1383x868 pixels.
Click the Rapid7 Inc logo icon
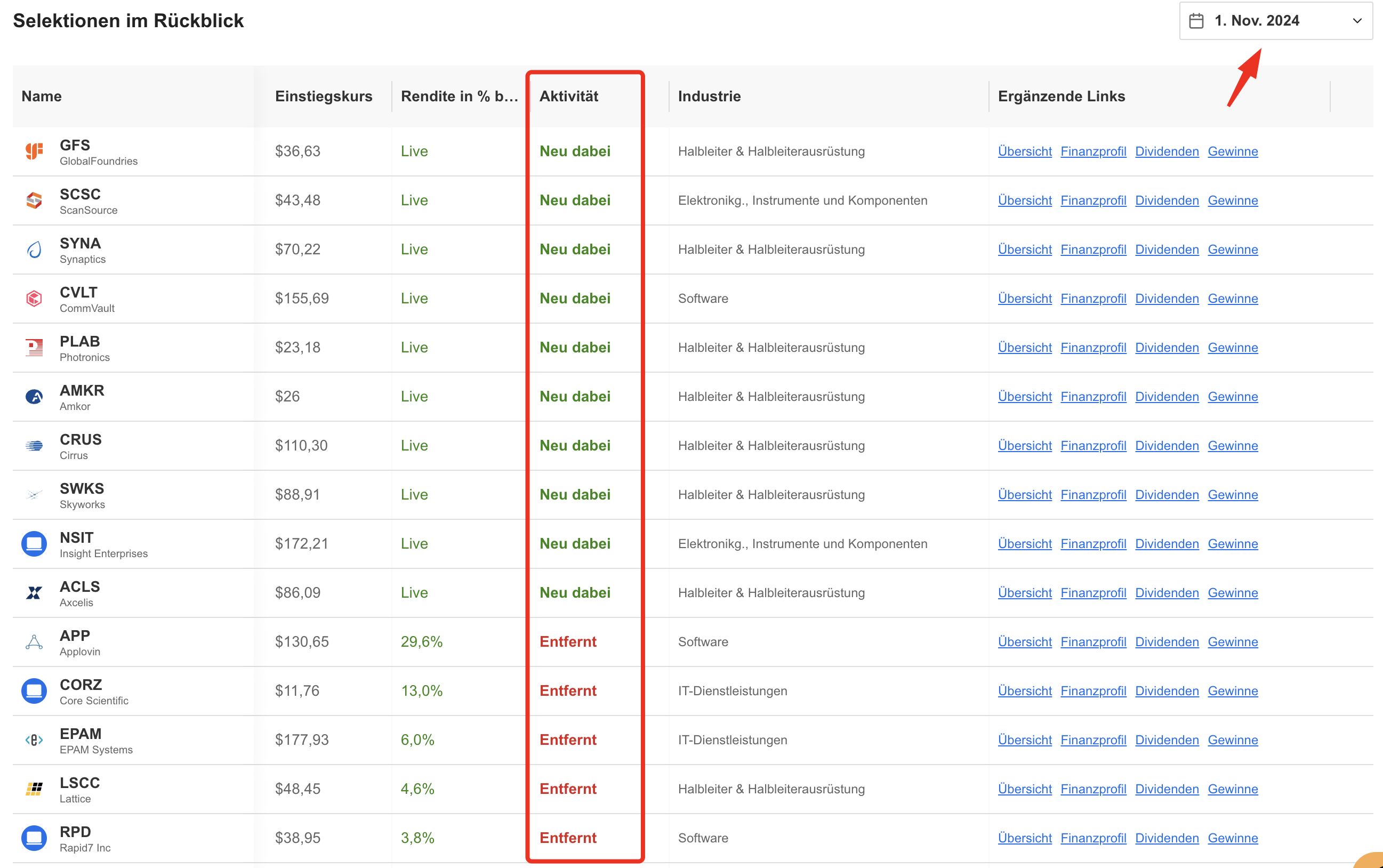(34, 838)
